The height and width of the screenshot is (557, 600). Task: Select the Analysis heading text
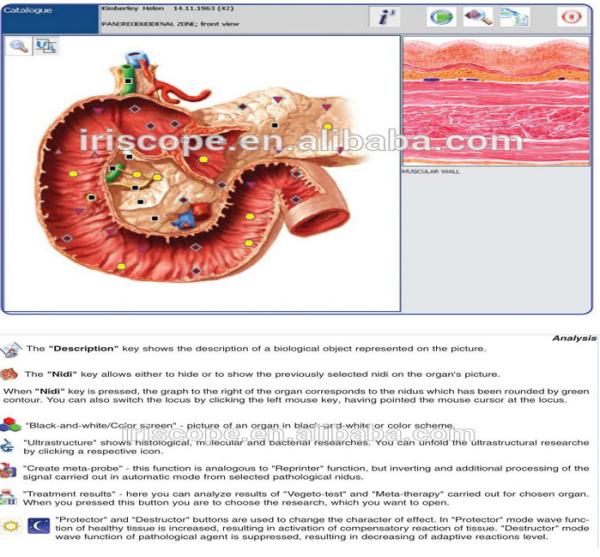574,338
